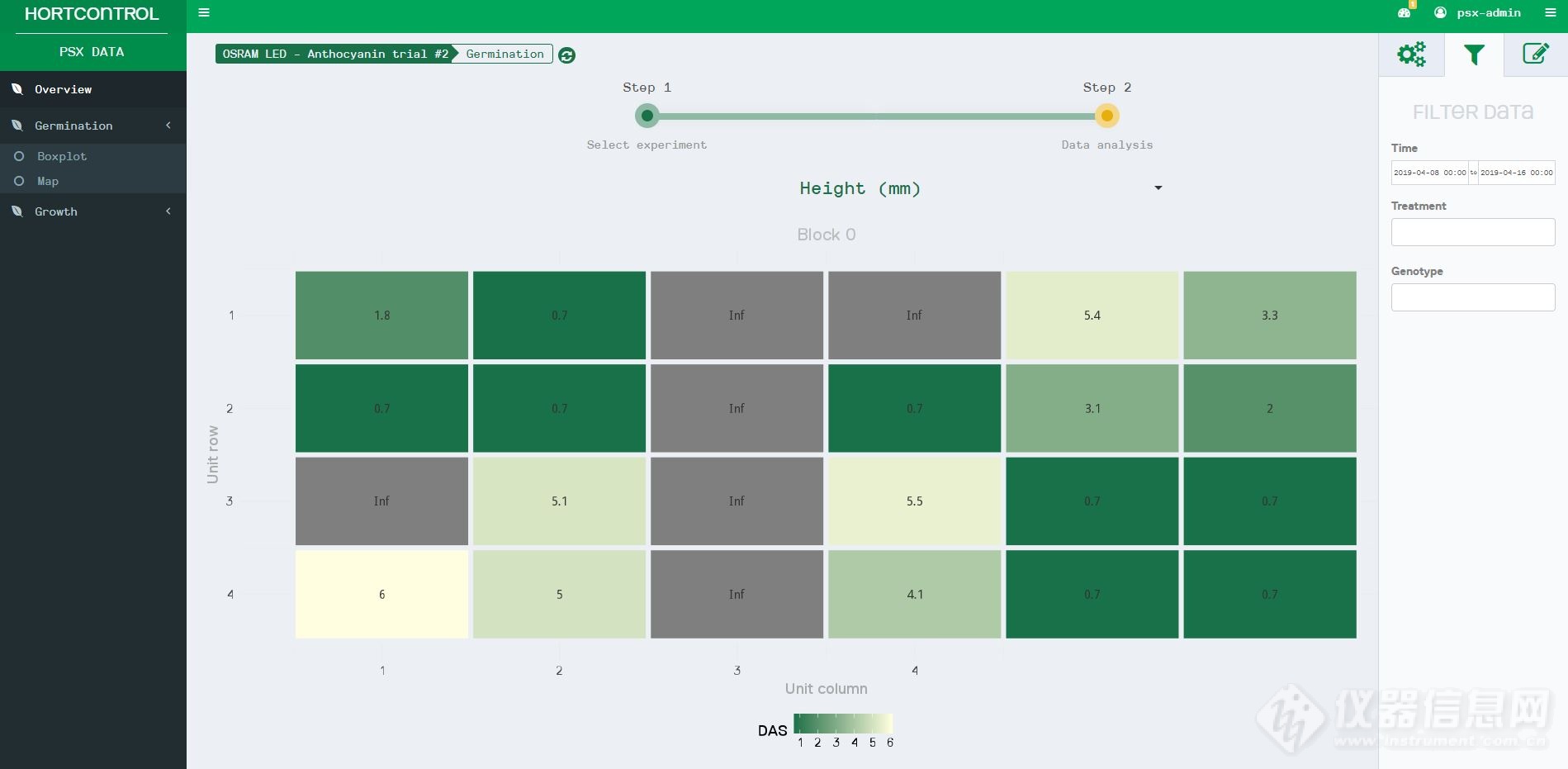Image resolution: width=1568 pixels, height=769 pixels.
Task: Focus the Genotype filter field
Action: [1473, 297]
